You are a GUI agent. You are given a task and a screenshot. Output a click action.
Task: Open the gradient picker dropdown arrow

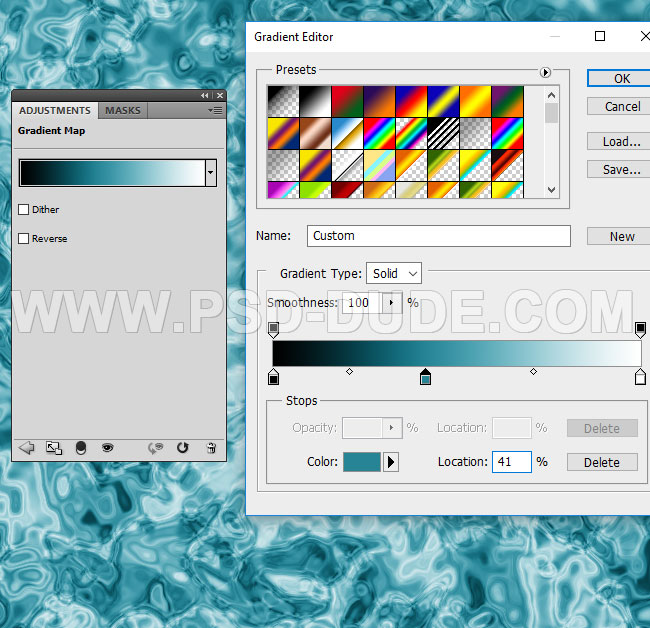pos(211,172)
